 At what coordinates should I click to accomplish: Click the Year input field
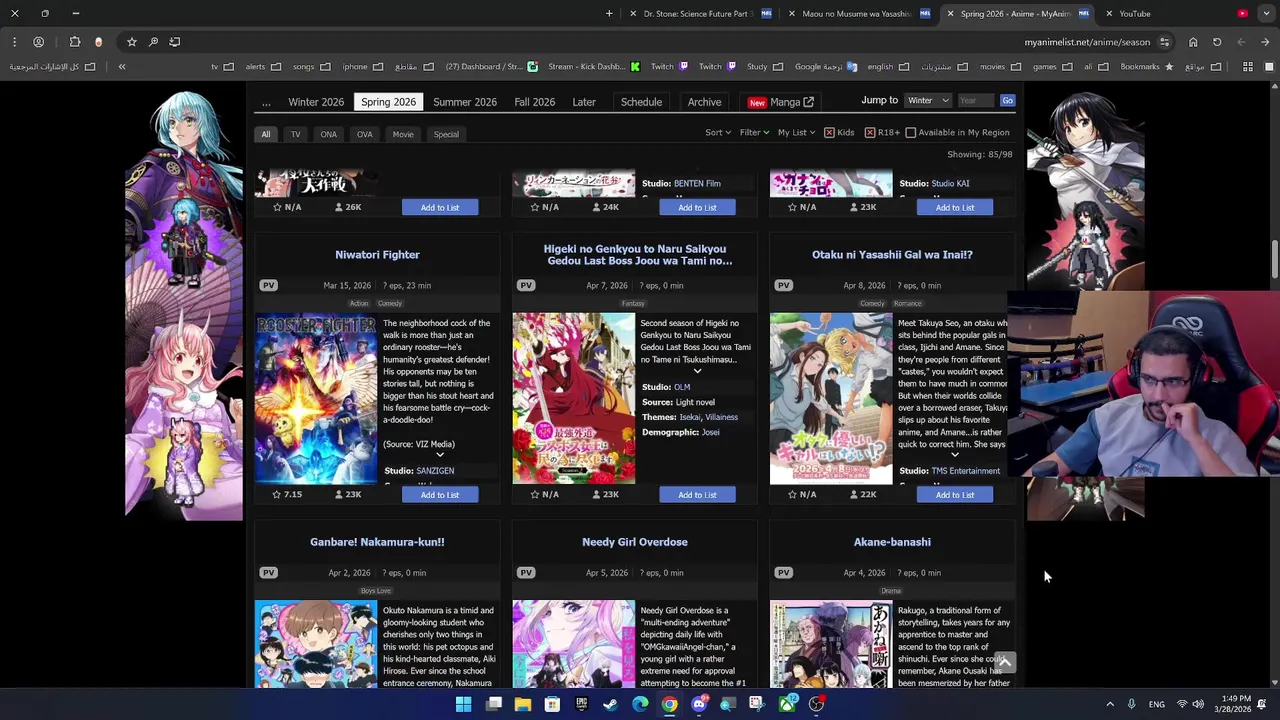coord(976,101)
